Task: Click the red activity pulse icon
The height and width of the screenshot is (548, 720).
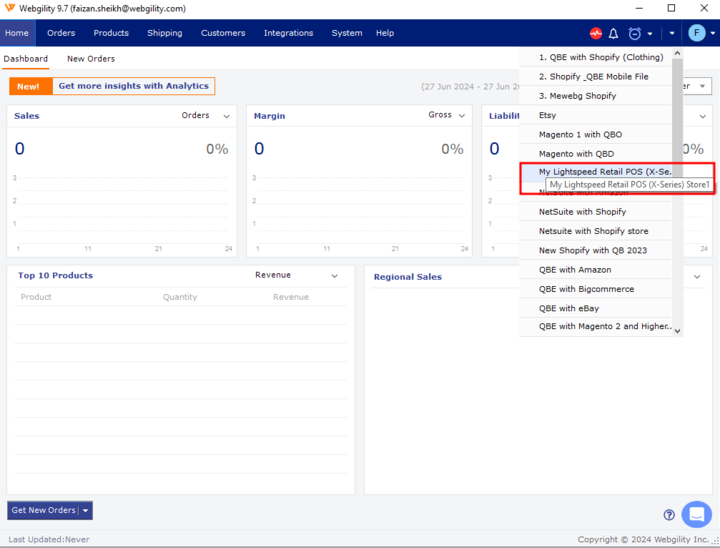Action: coord(596,33)
